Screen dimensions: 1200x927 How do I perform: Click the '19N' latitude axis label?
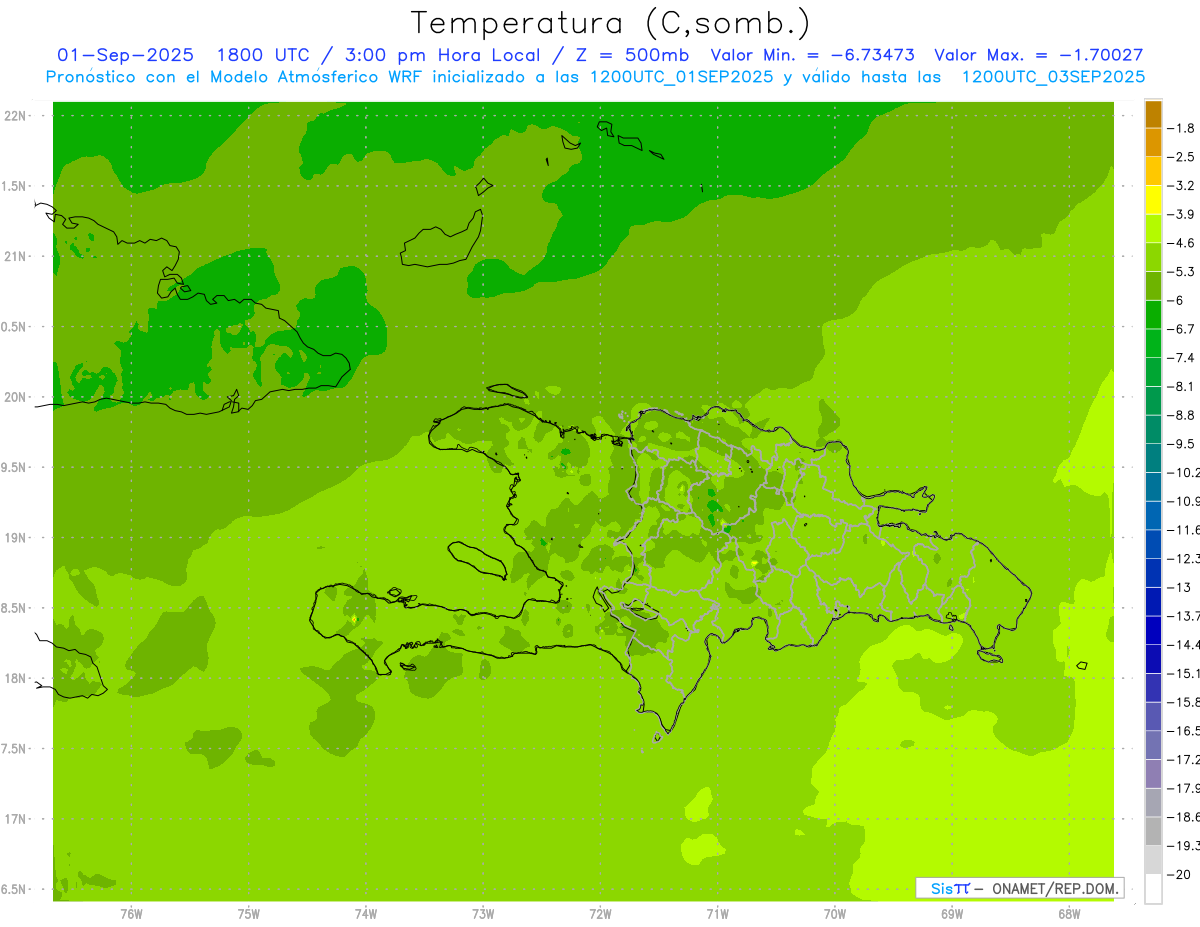pyautogui.click(x=16, y=537)
